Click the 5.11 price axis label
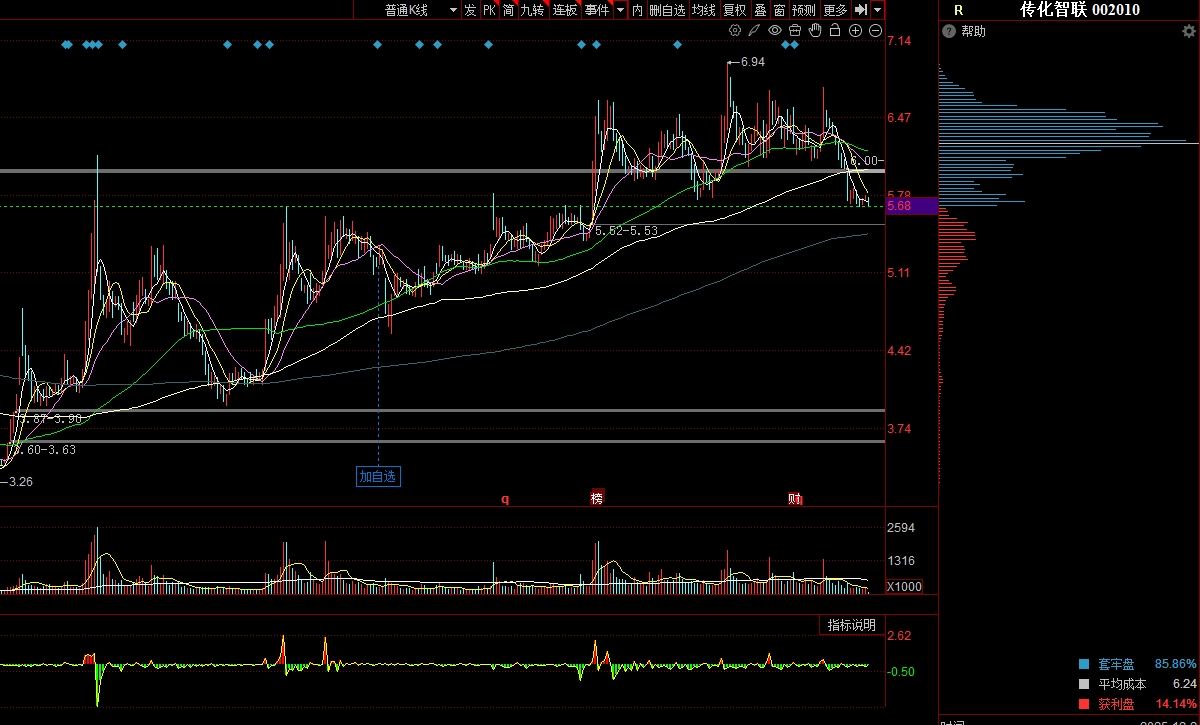1200x725 pixels. point(899,273)
